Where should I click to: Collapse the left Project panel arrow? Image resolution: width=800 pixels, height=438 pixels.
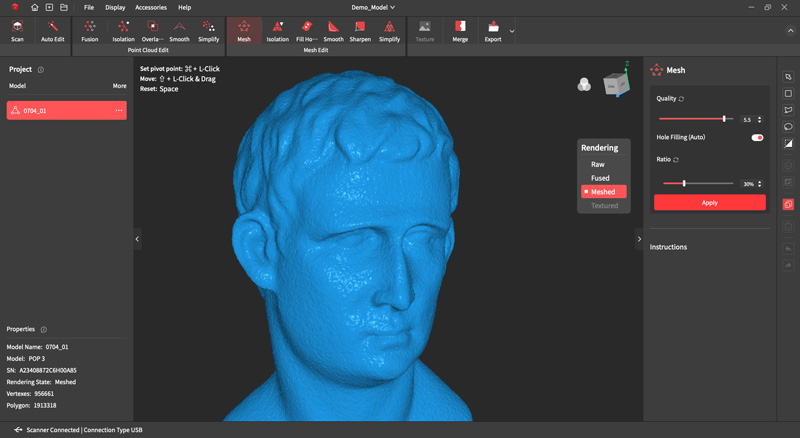[137, 239]
